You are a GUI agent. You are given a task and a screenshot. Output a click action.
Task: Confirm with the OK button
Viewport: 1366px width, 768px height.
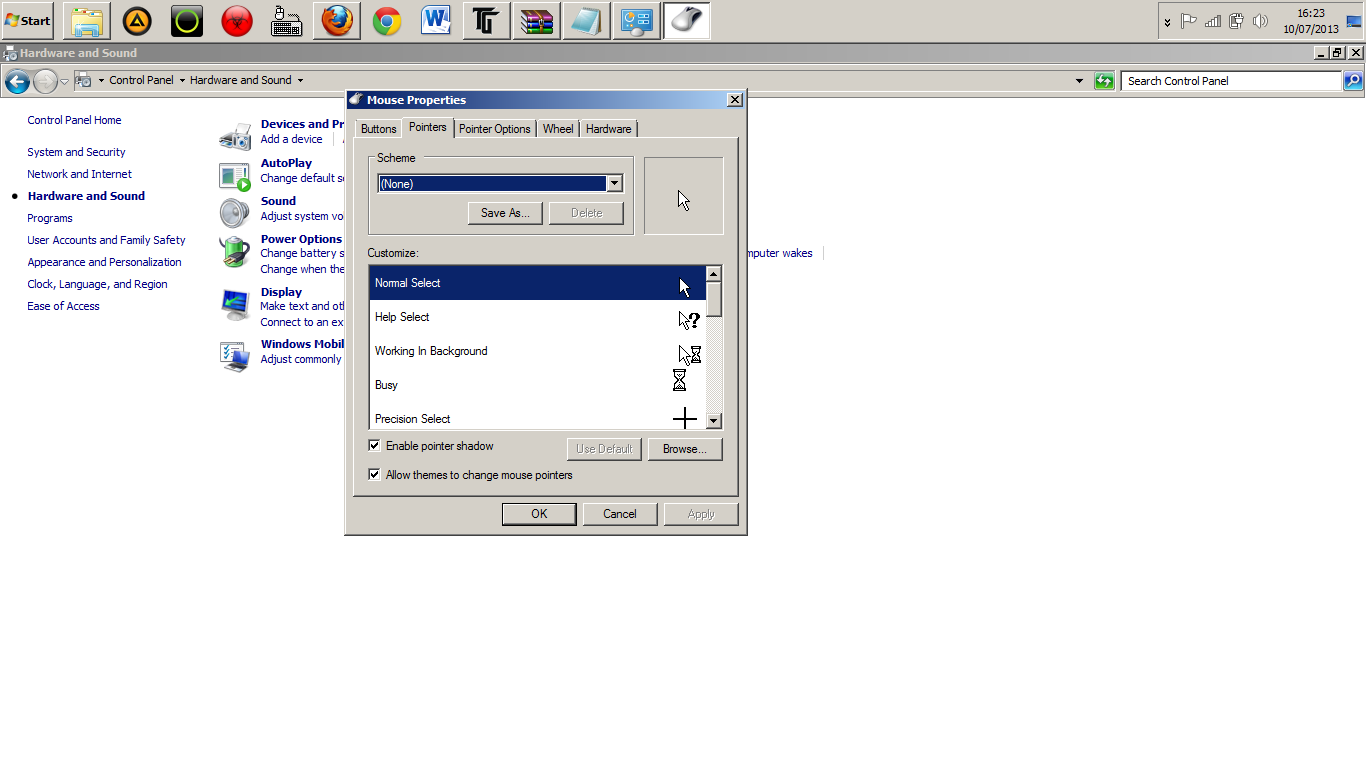click(539, 514)
